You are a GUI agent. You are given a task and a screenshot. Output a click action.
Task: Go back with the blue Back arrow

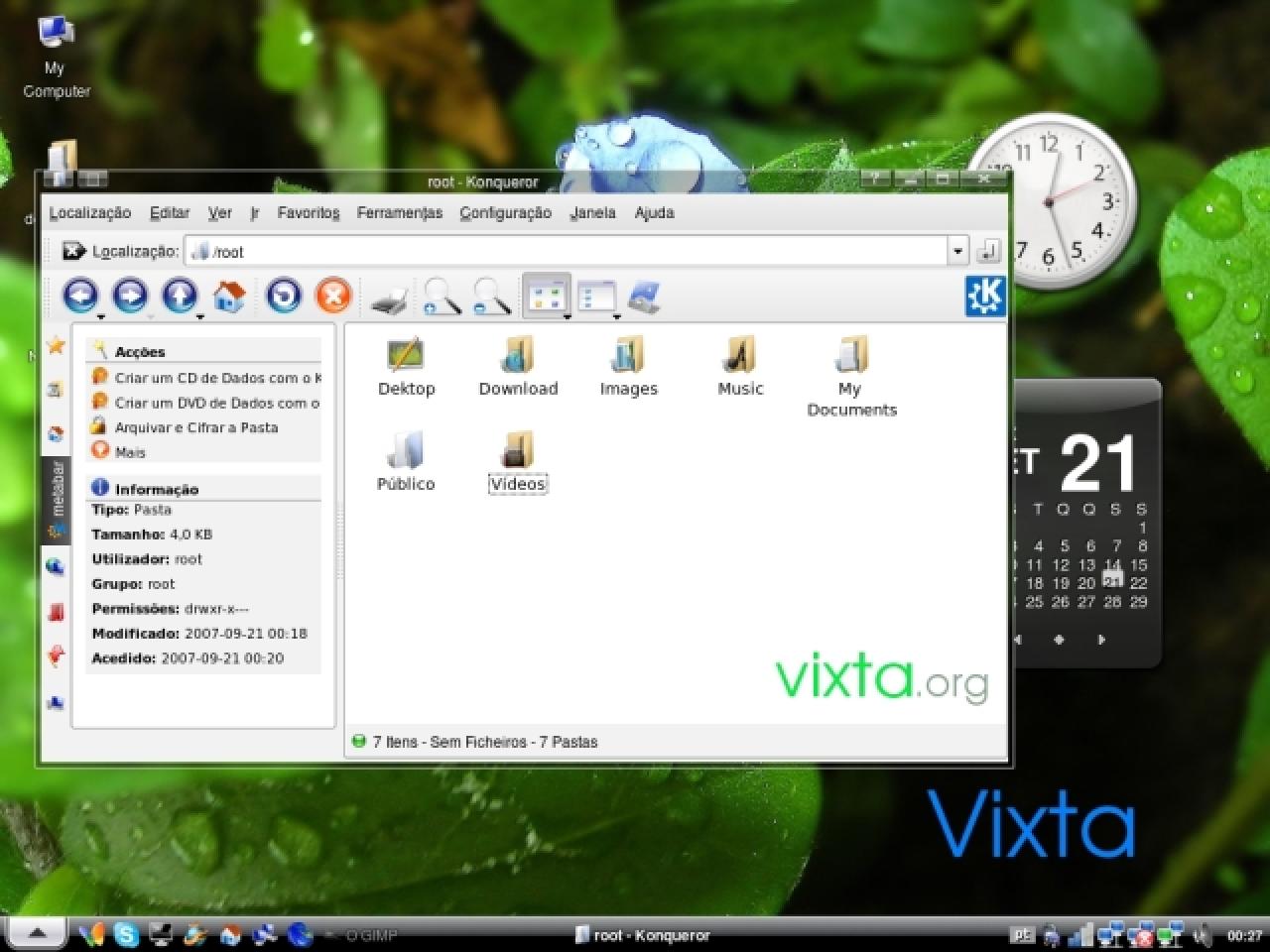point(79,296)
